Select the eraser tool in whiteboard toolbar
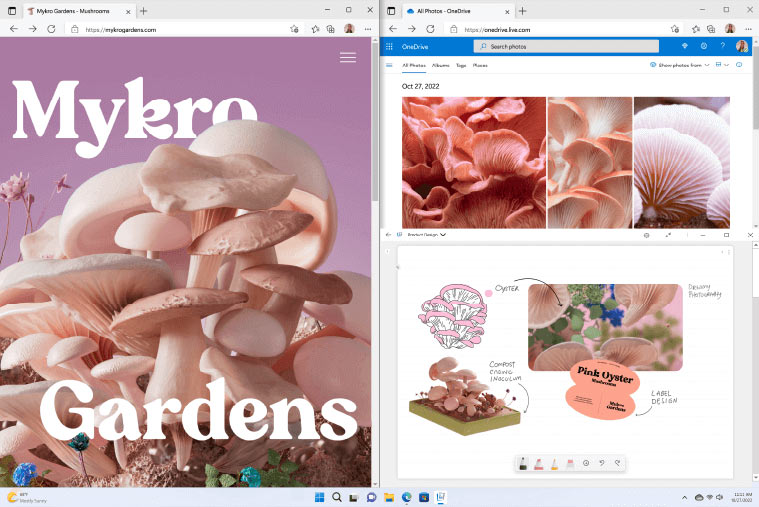Image resolution: width=759 pixels, height=507 pixels. tap(569, 463)
